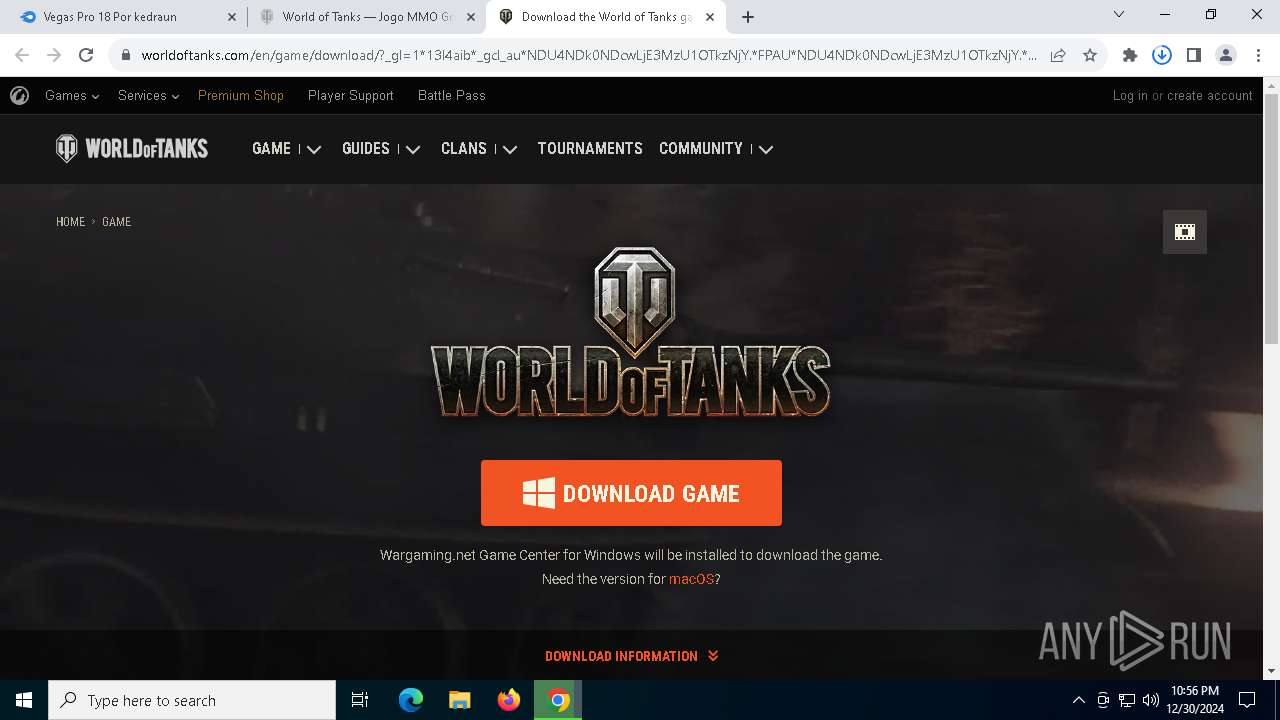The width and height of the screenshot is (1280, 720).
Task: Click the macOS version link
Action: pyautogui.click(x=692, y=579)
